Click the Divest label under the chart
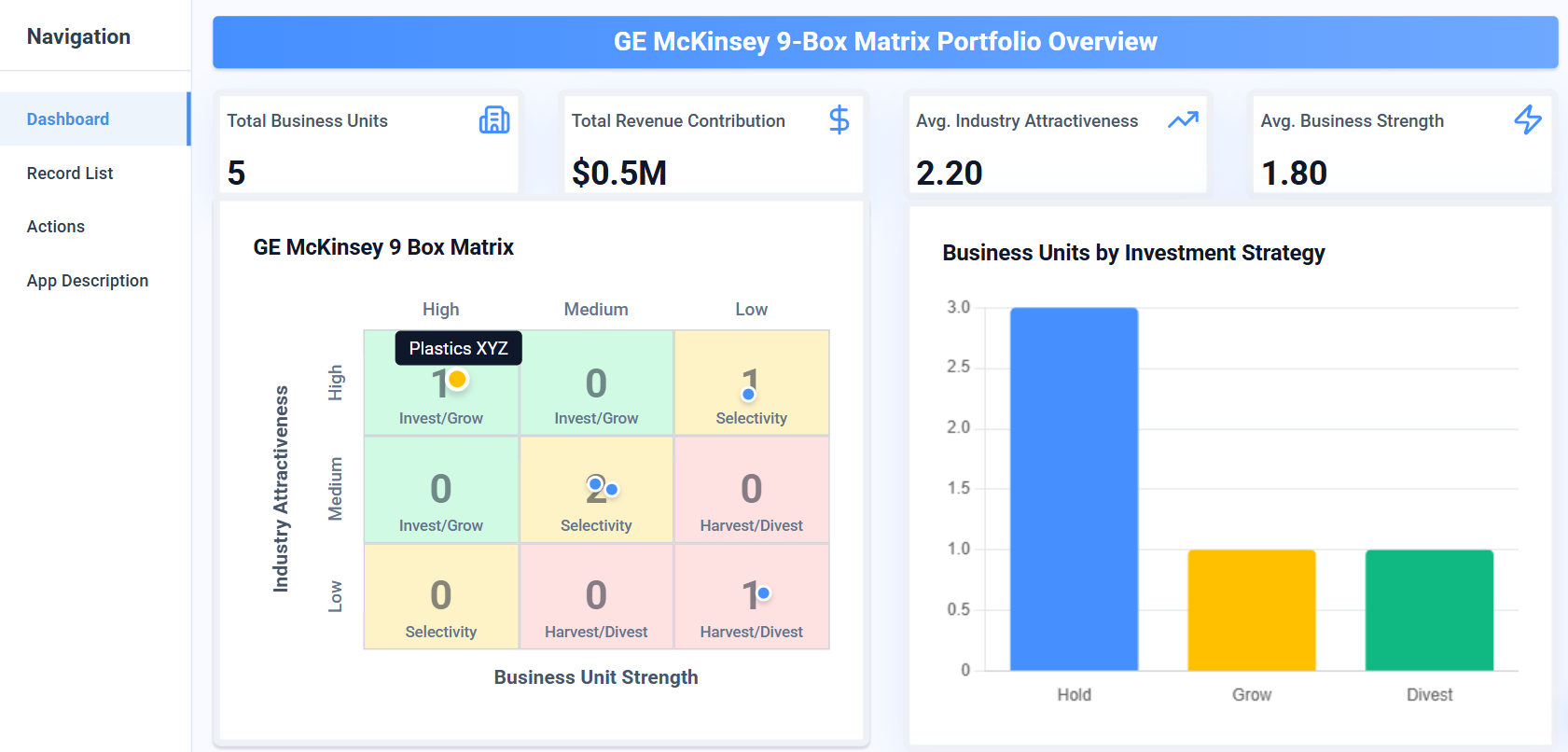Image resolution: width=1568 pixels, height=752 pixels. click(1429, 695)
